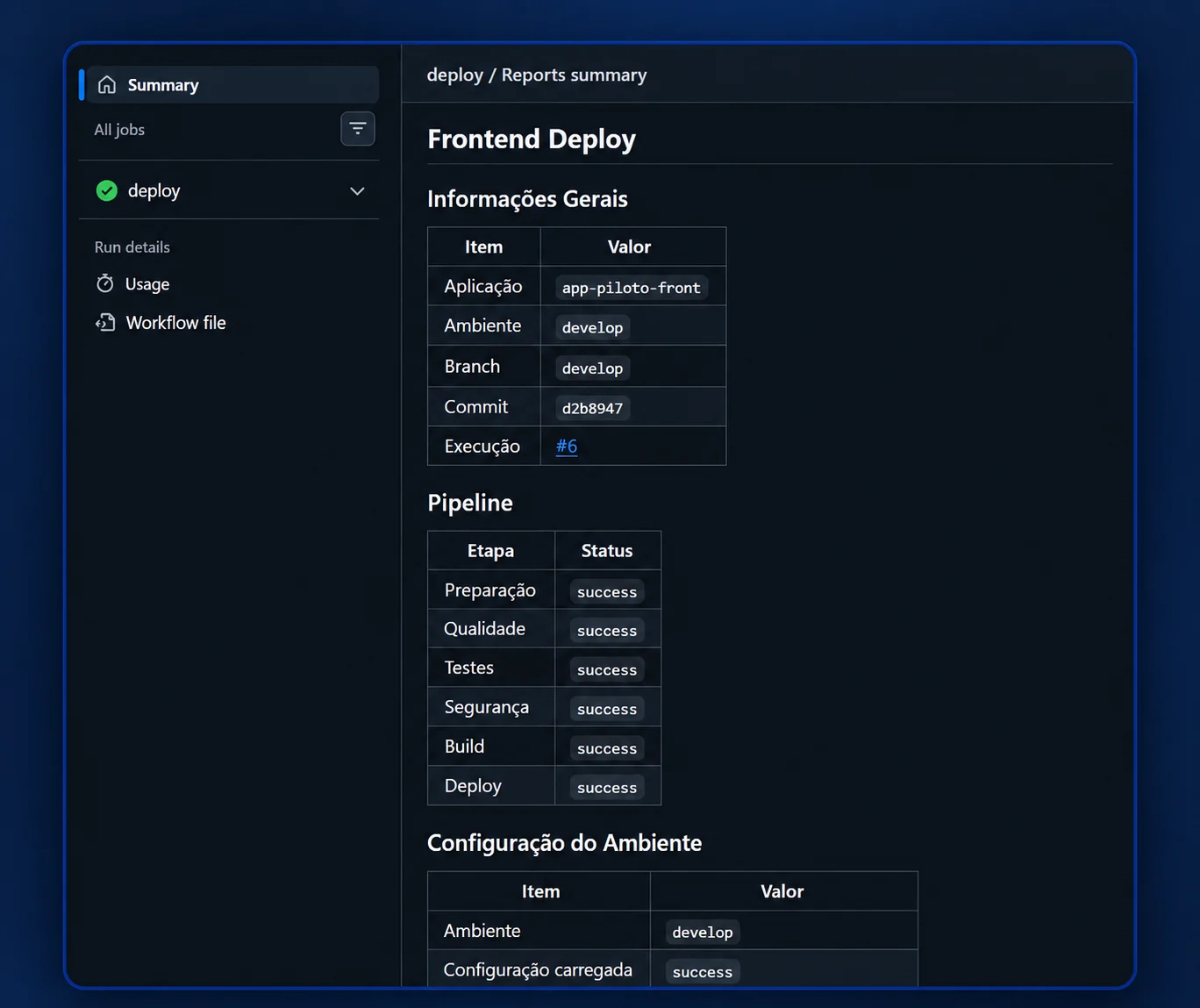Click the Preparação stage cell
The width and height of the screenshot is (1200, 1008).
(491, 590)
